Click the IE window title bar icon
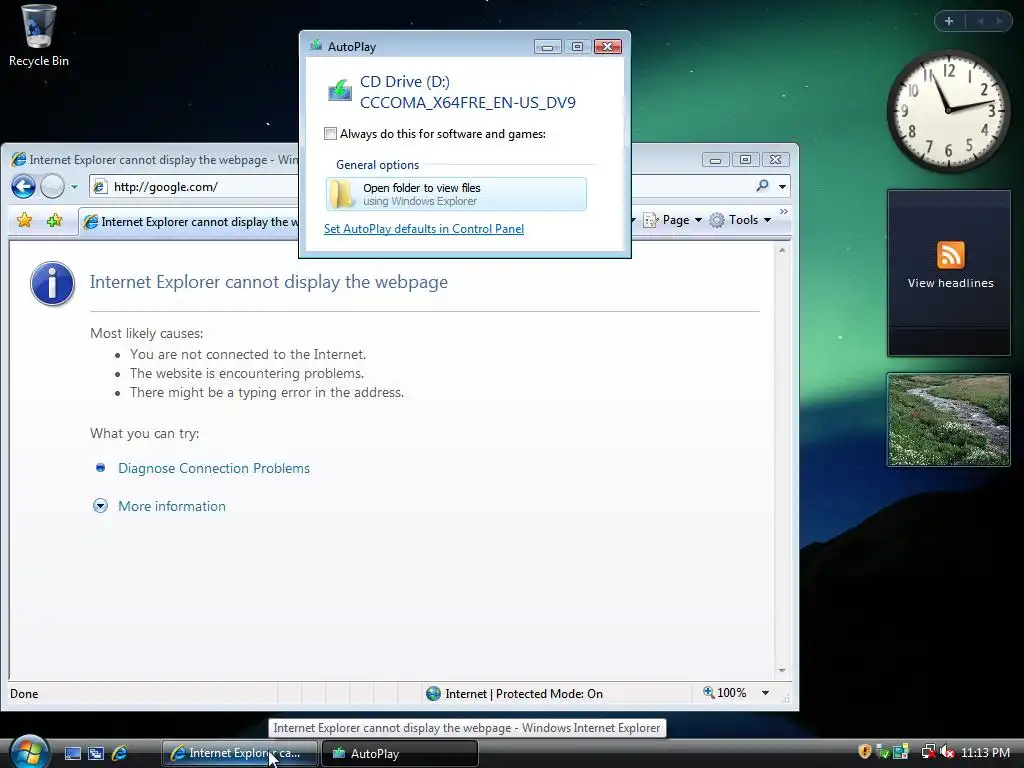Viewport: 1024px width, 768px height. [18, 159]
